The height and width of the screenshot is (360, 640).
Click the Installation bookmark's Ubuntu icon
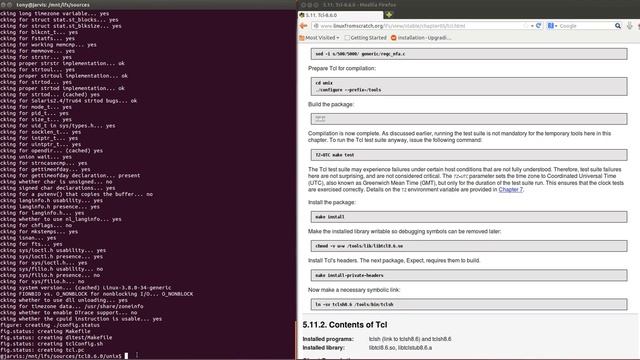tap(394, 38)
